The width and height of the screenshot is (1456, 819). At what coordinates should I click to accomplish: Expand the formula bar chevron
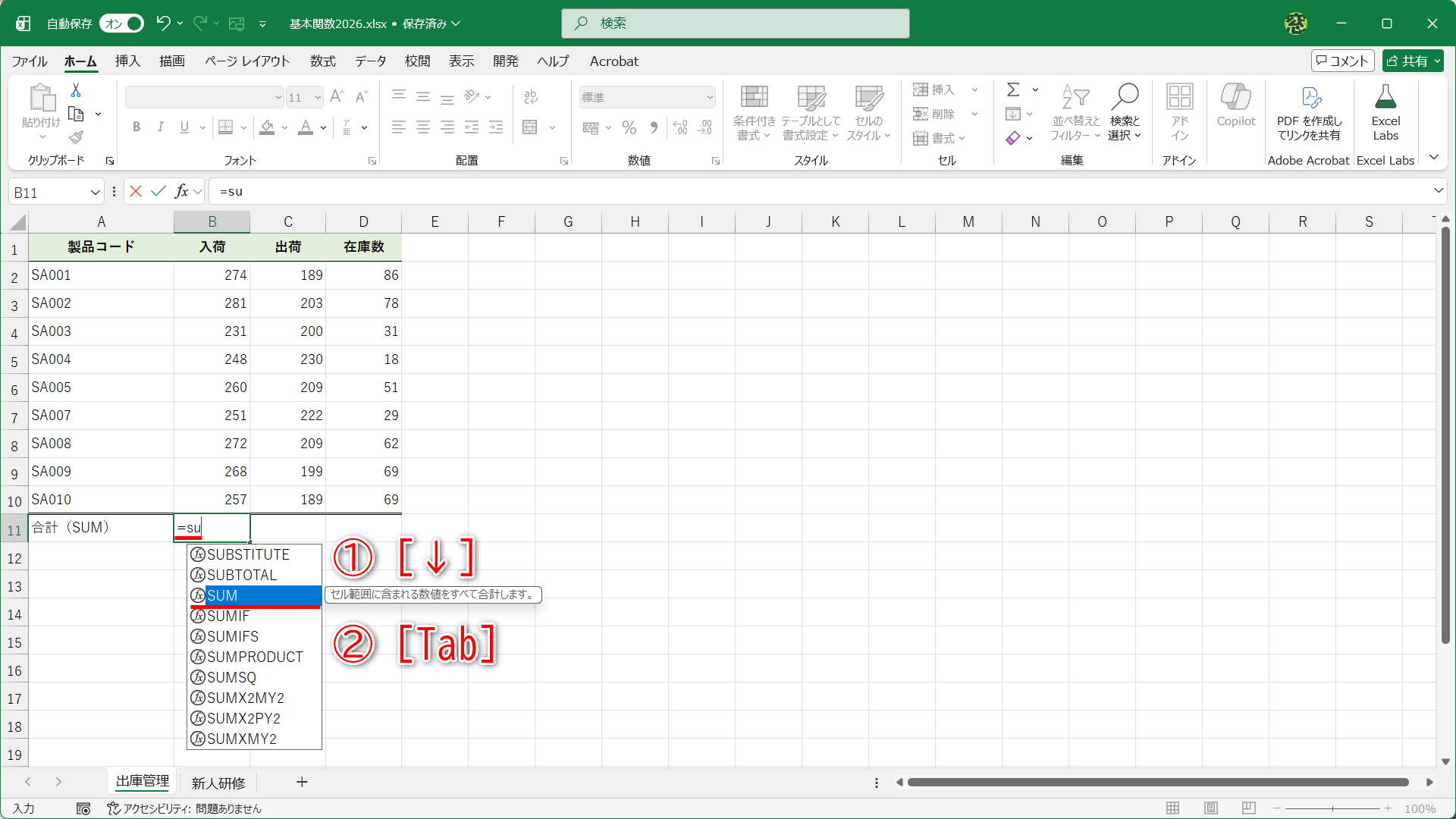(x=1438, y=191)
